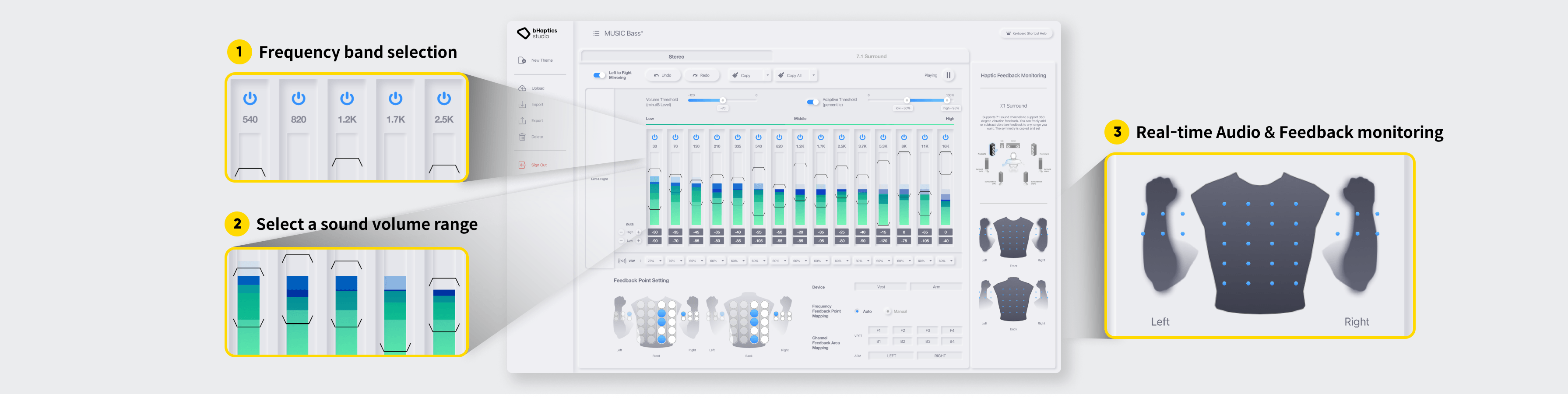The width and height of the screenshot is (1568, 398).
Task: Click the B3 vest channel button
Action: point(928,342)
